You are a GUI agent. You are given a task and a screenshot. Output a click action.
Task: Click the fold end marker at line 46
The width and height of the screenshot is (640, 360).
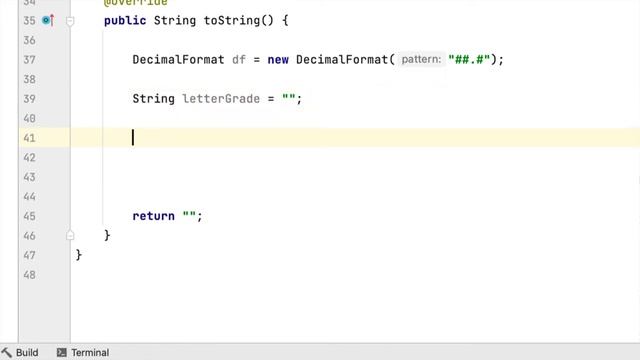(70, 236)
